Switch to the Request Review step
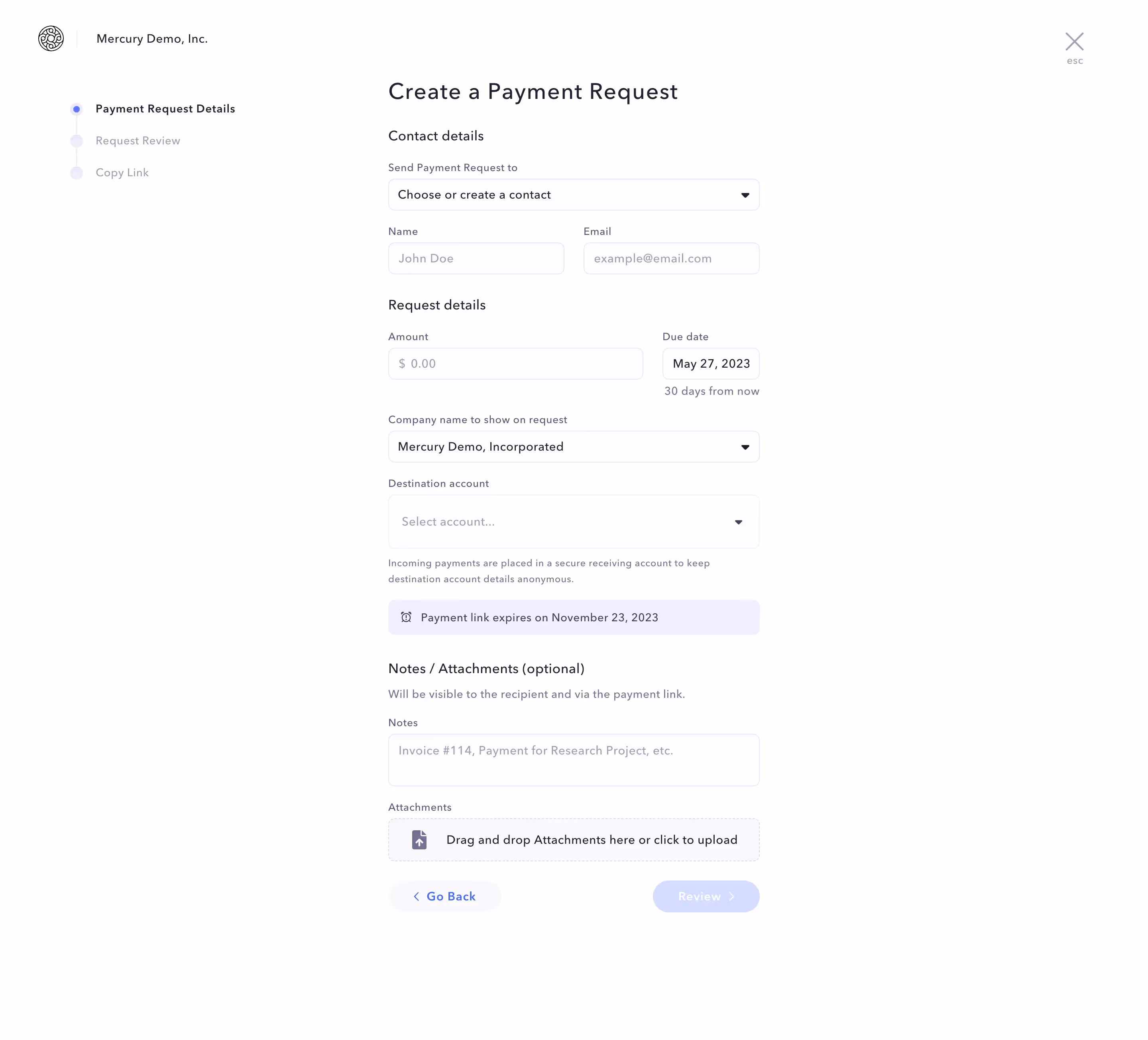1148x1040 pixels. (137, 141)
